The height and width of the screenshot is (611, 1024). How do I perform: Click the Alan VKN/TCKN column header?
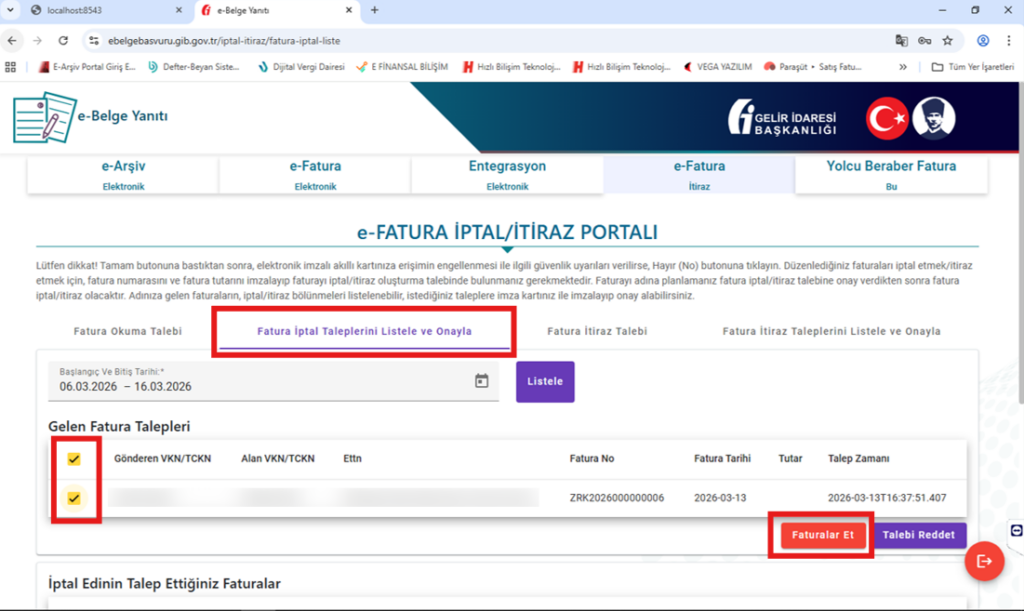pyautogui.click(x=278, y=459)
